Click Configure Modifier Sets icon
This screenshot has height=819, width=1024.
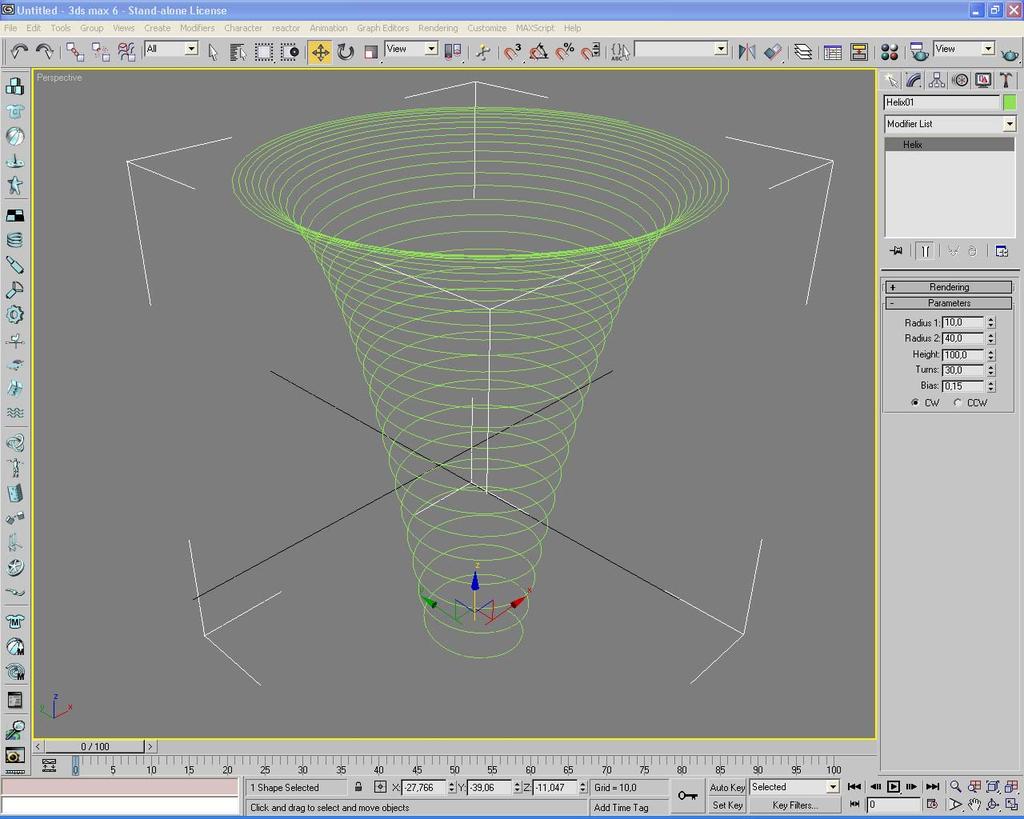point(1002,251)
